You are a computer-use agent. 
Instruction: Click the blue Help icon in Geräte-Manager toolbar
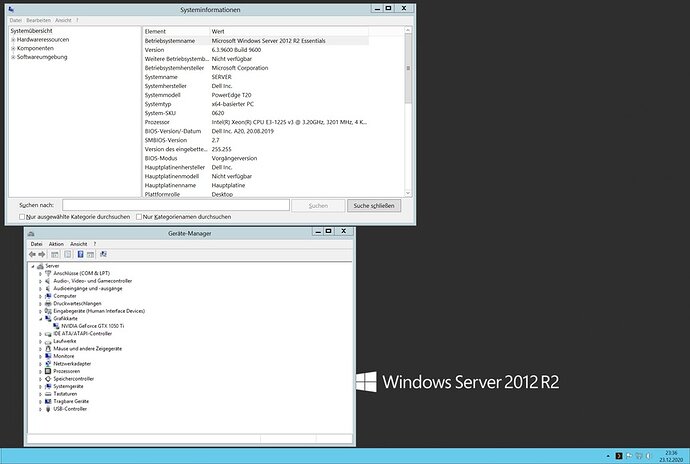[80, 254]
